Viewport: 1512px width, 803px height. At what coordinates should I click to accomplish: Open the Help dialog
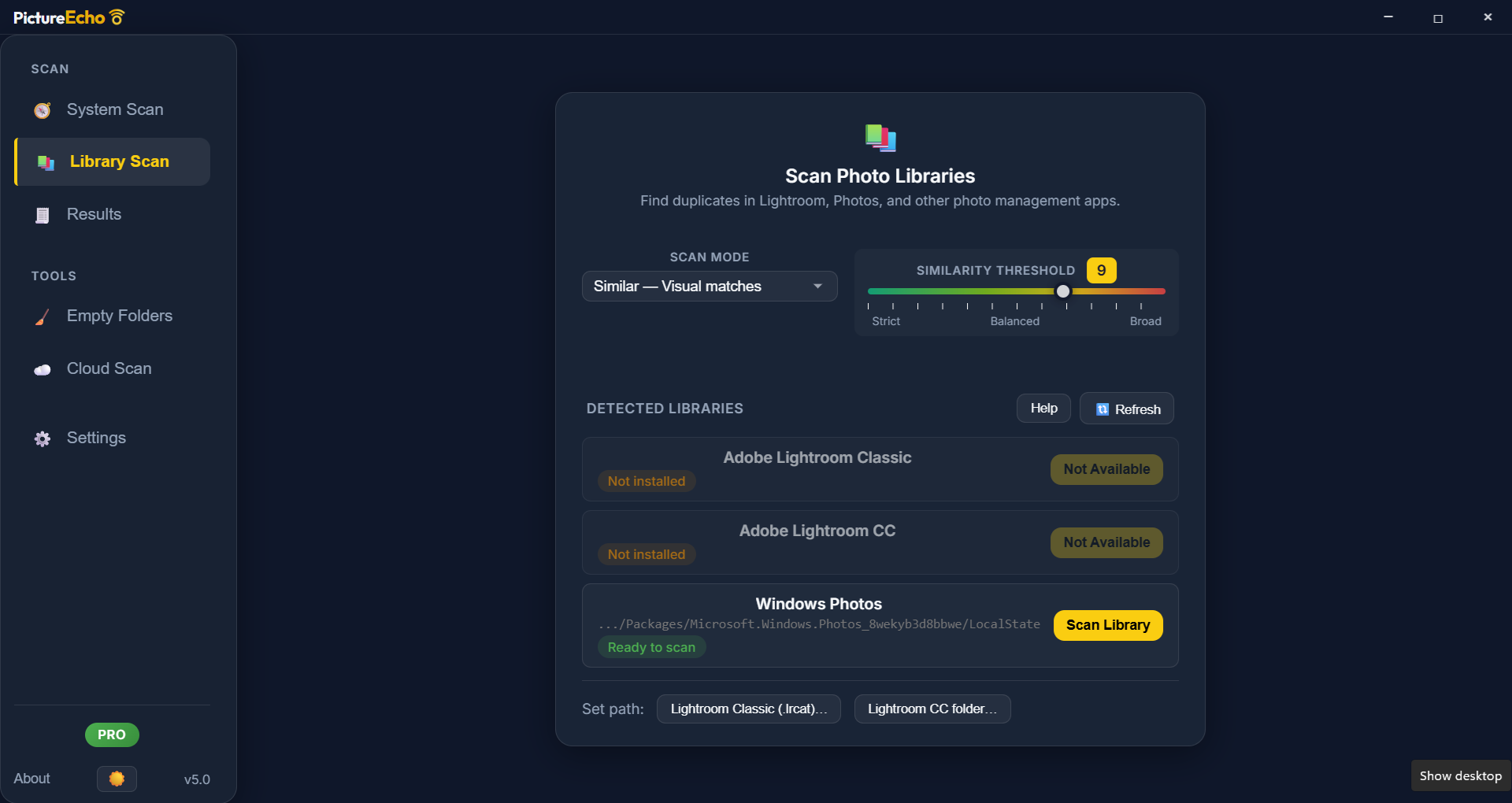point(1043,408)
